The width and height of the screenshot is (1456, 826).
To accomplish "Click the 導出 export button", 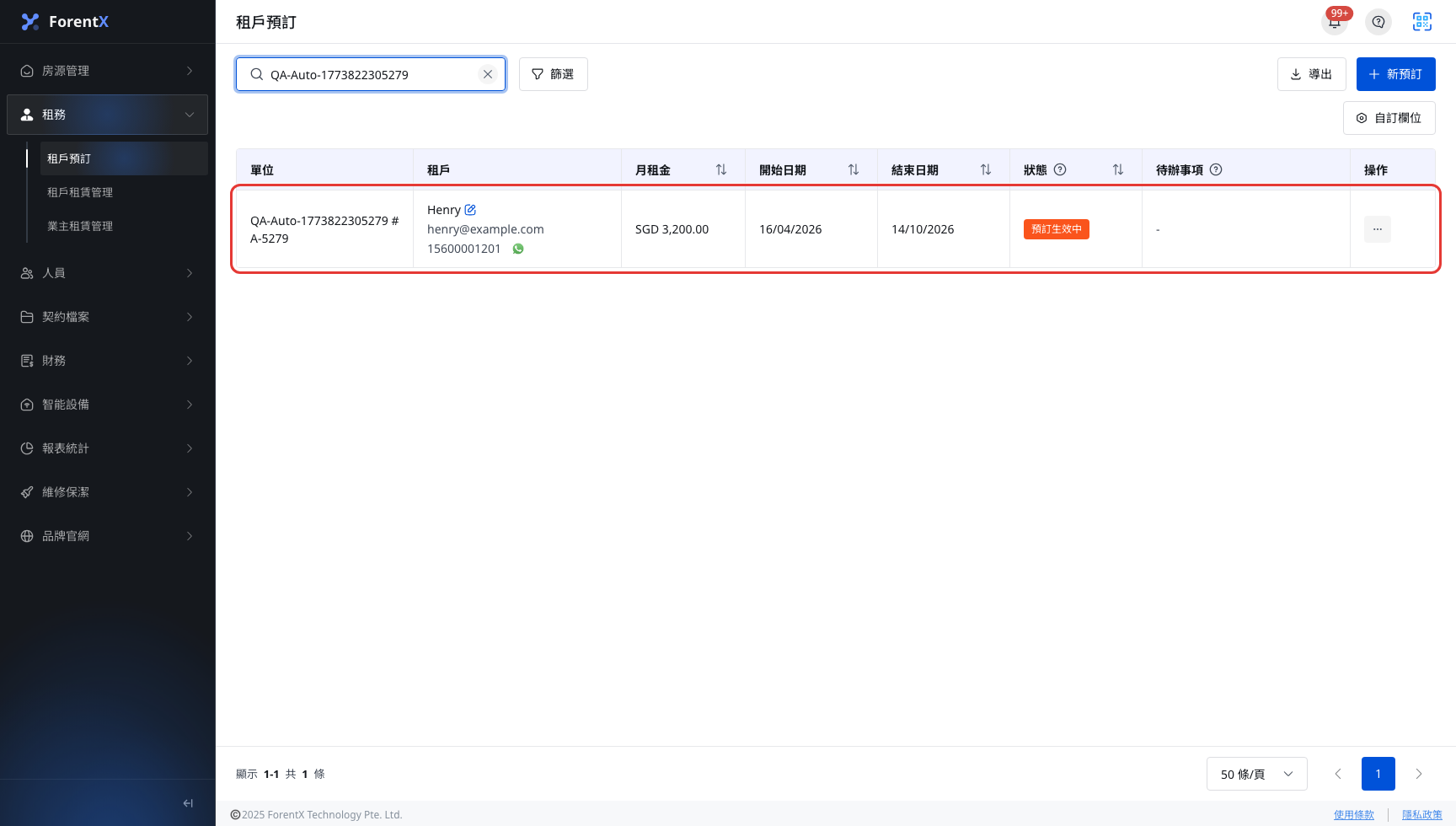I will (1311, 74).
